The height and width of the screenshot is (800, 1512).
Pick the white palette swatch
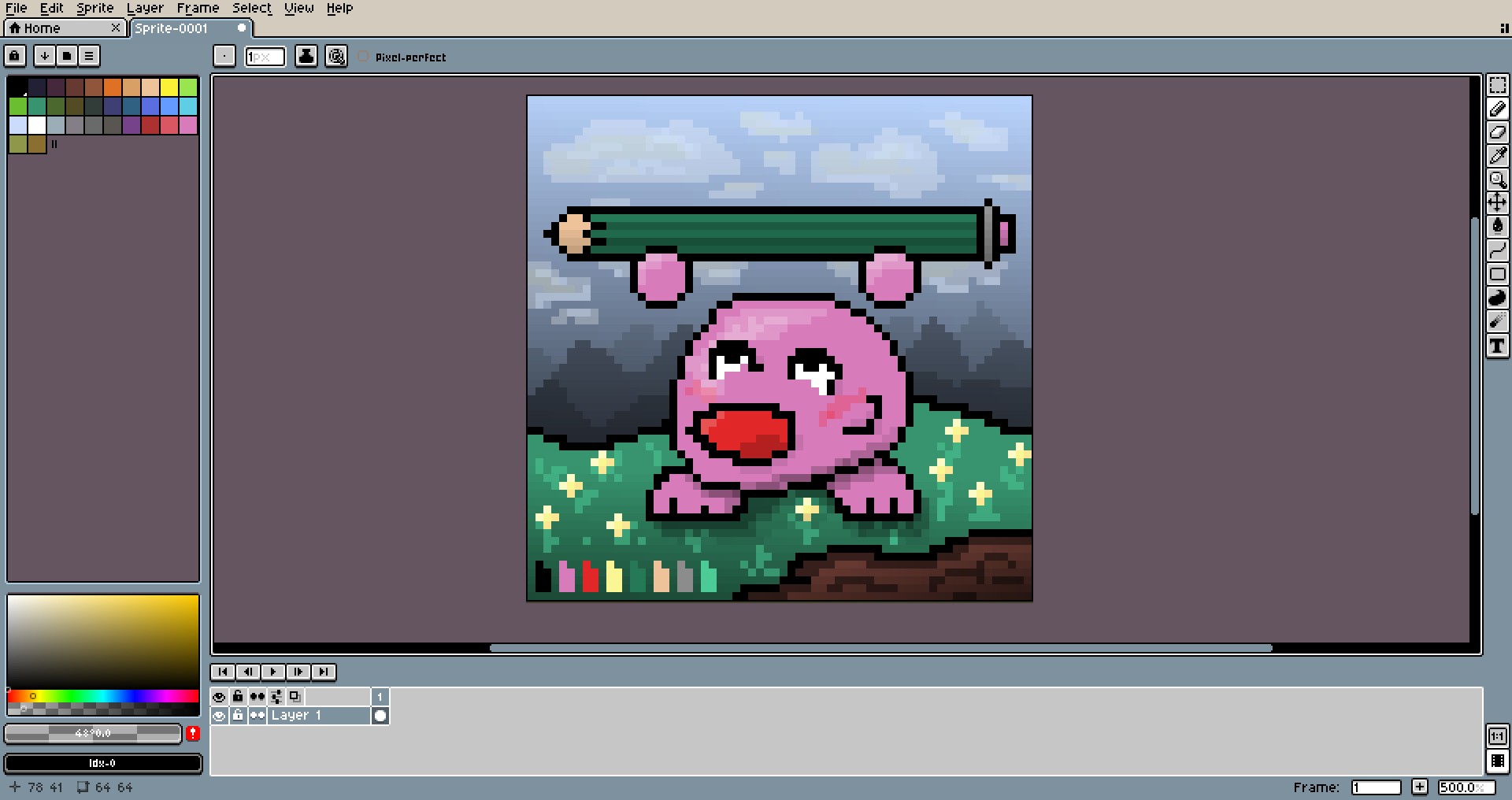point(37,125)
